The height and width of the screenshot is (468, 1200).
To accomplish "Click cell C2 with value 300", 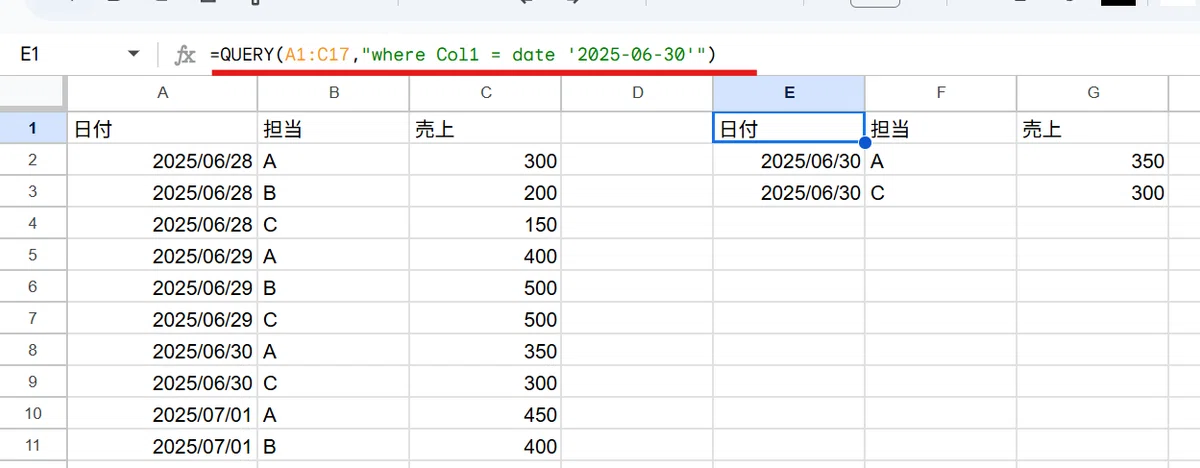I will pyautogui.click(x=485, y=160).
